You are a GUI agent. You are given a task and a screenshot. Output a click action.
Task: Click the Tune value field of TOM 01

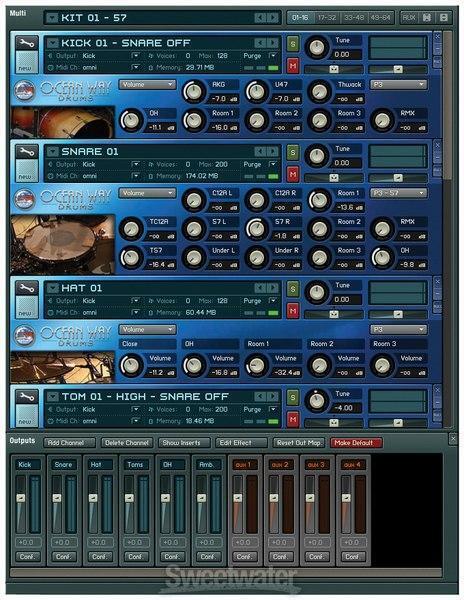pyautogui.click(x=346, y=408)
